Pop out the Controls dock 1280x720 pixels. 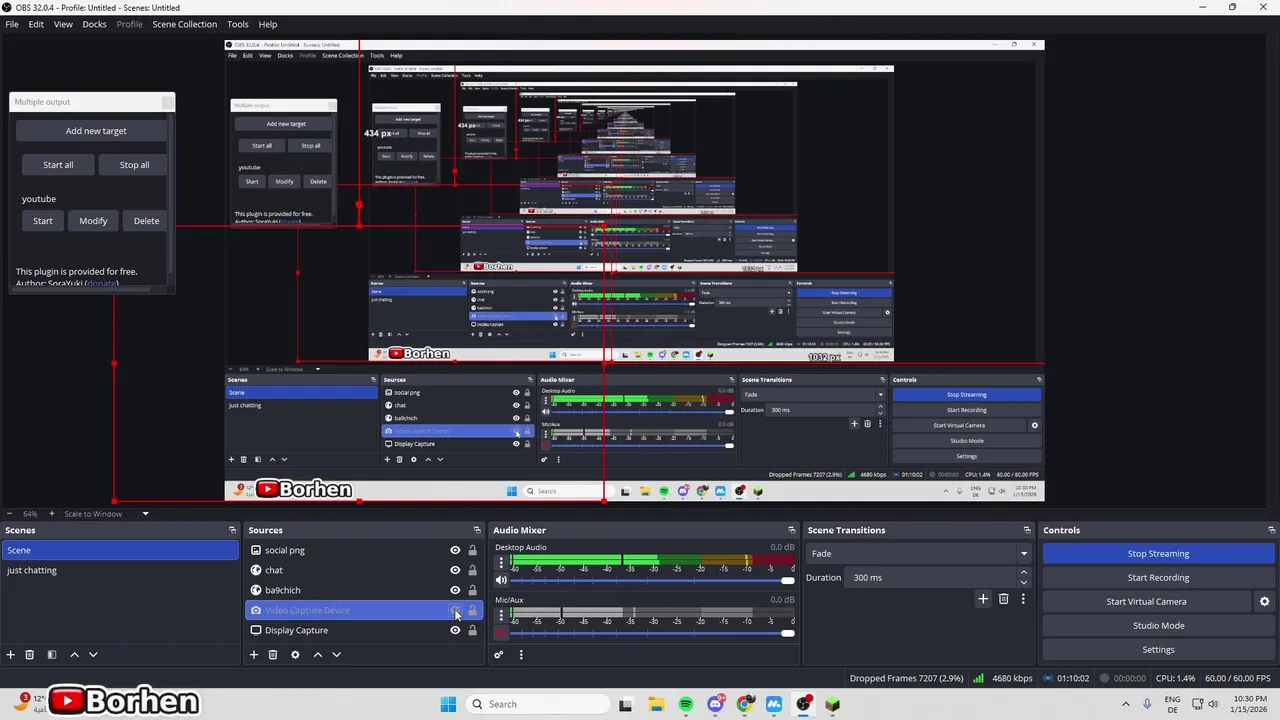pos(1270,530)
